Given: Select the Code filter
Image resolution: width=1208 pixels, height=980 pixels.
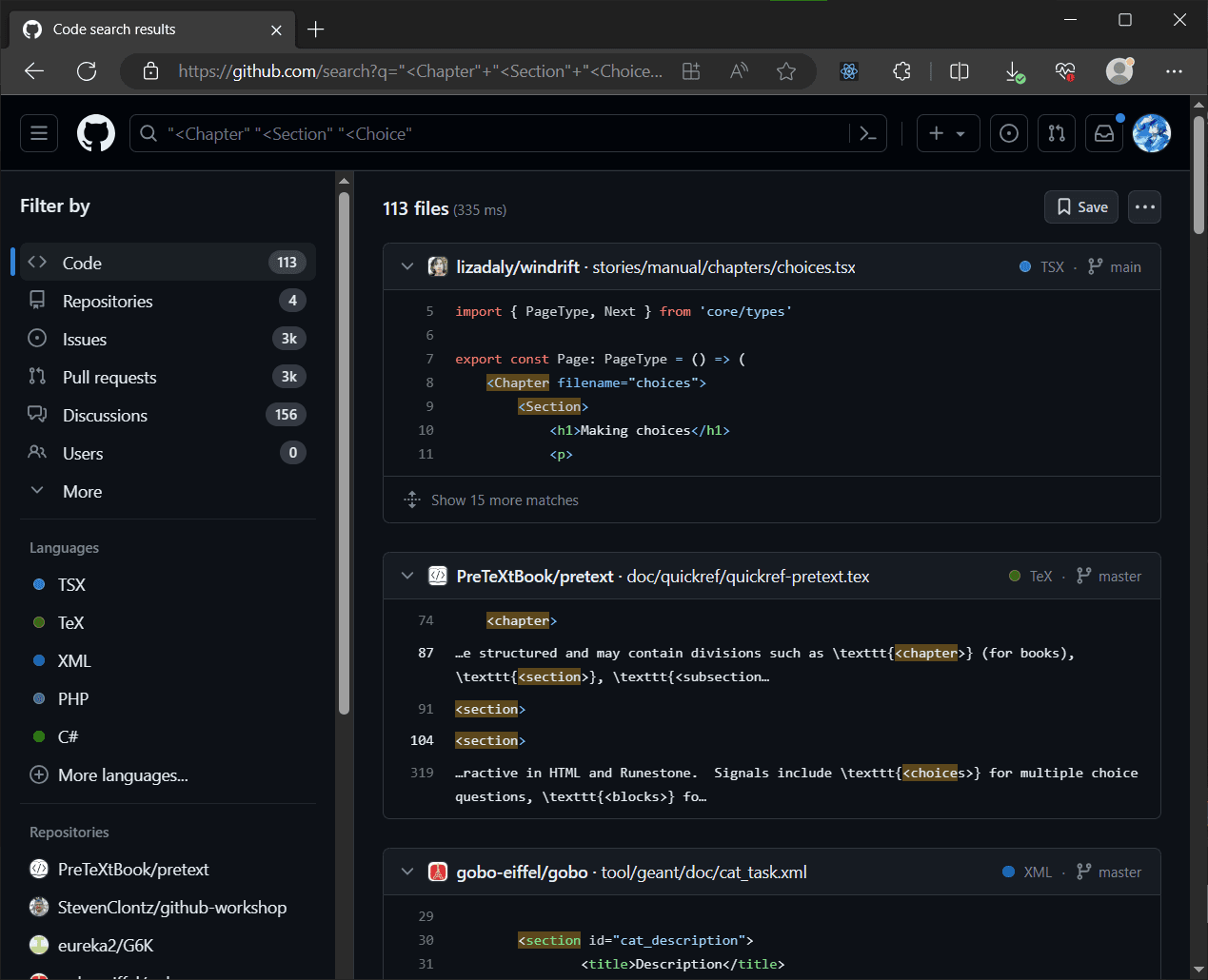Looking at the screenshot, I should point(168,263).
